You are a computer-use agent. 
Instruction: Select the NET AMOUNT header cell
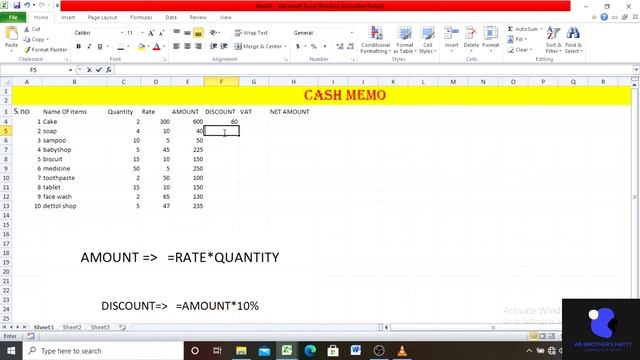point(293,111)
